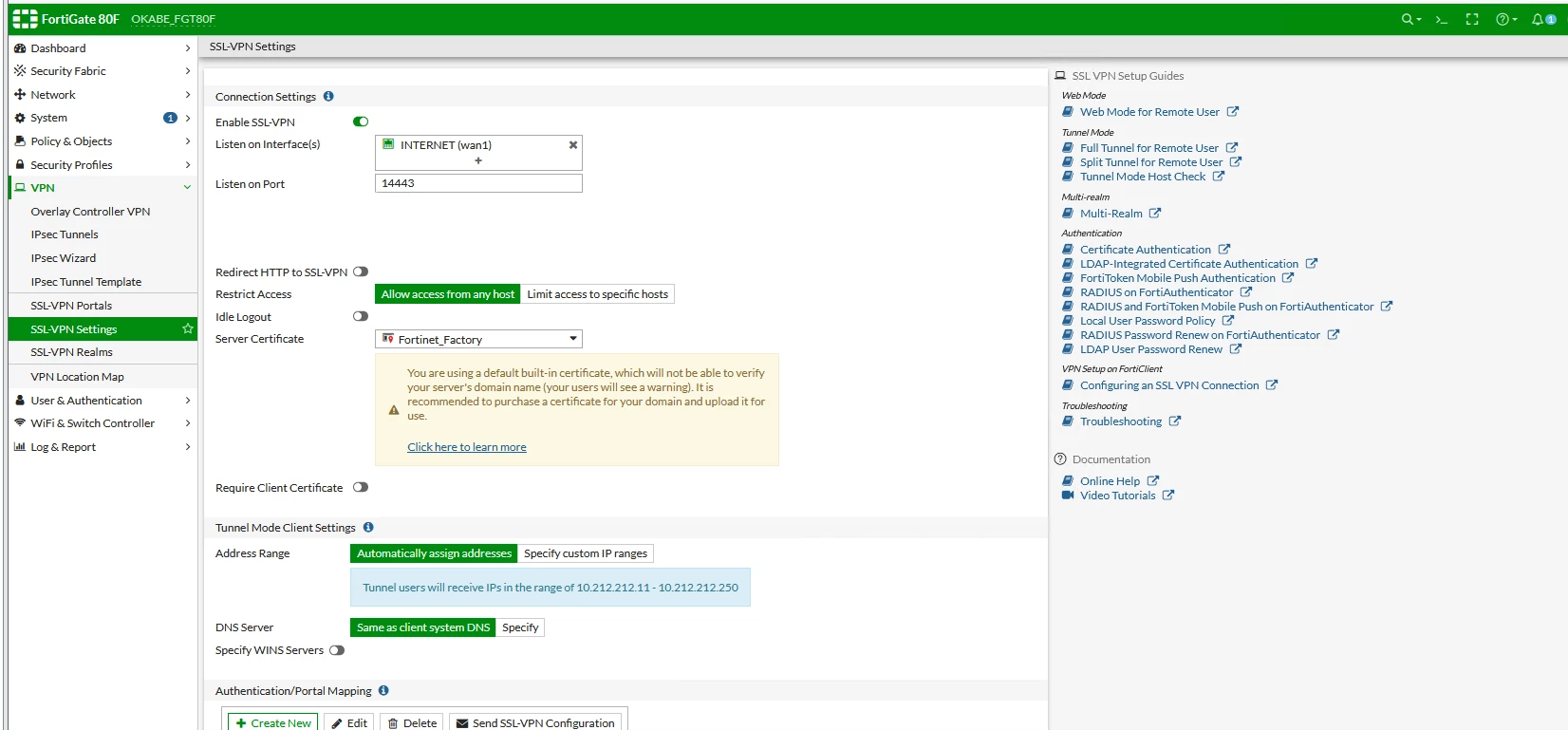Click the Edit button in portal mapping
This screenshot has width=1568, height=730.
coord(349,722)
